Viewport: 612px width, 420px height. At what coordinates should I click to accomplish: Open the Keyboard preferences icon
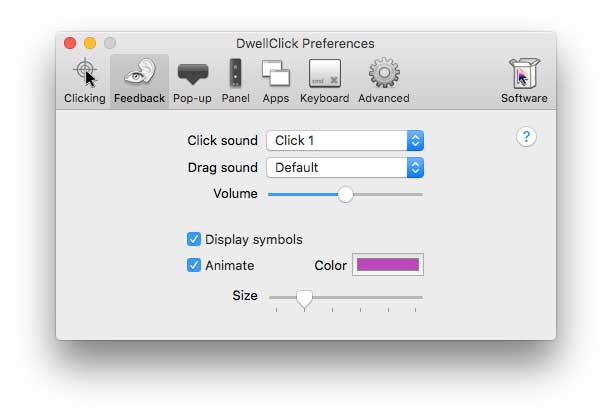(x=324, y=75)
